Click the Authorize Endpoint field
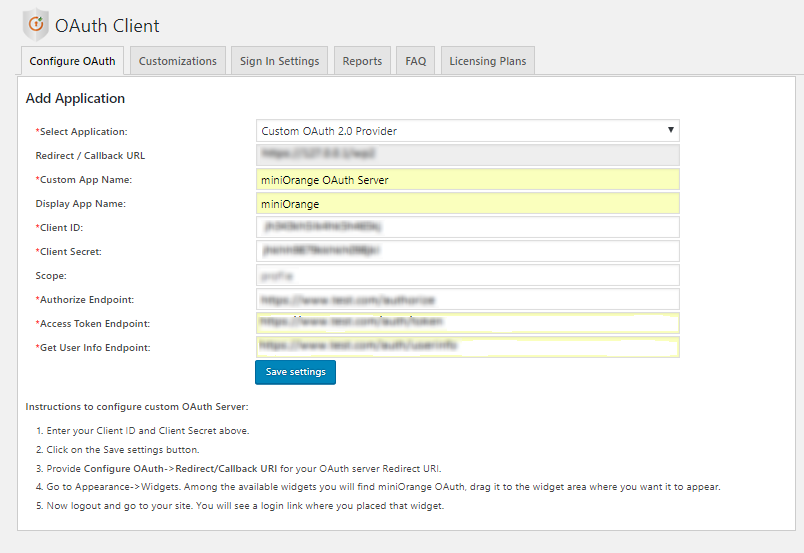This screenshot has width=804, height=553. coord(468,300)
